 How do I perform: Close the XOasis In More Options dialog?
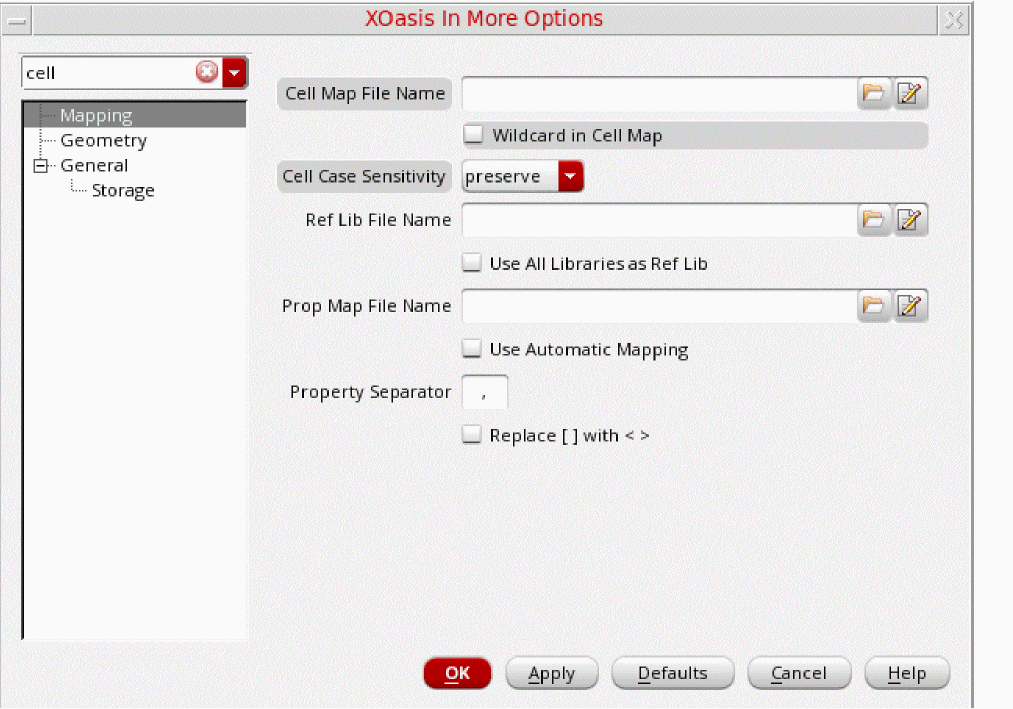tap(954, 20)
